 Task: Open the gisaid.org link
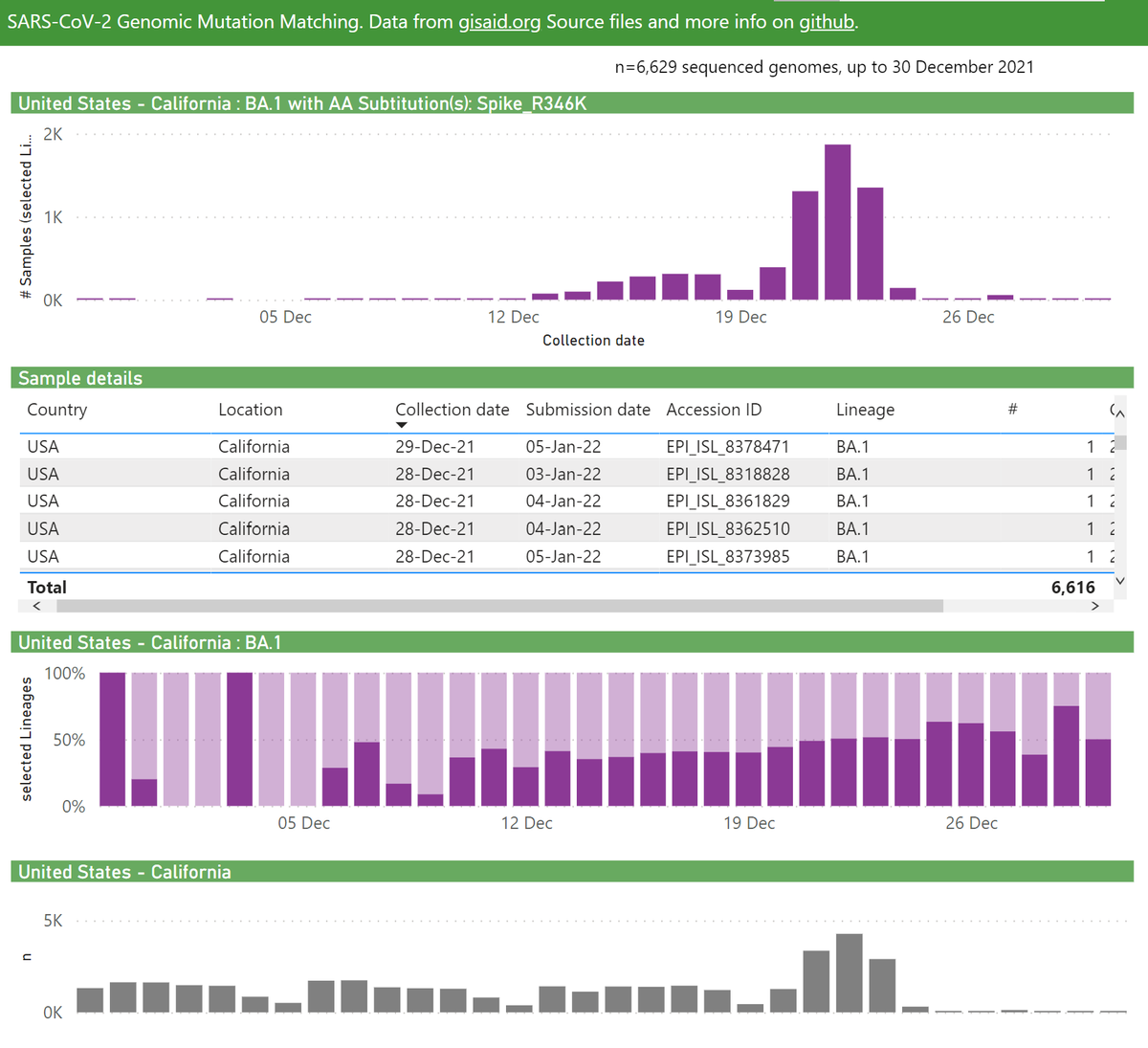pyautogui.click(x=499, y=22)
